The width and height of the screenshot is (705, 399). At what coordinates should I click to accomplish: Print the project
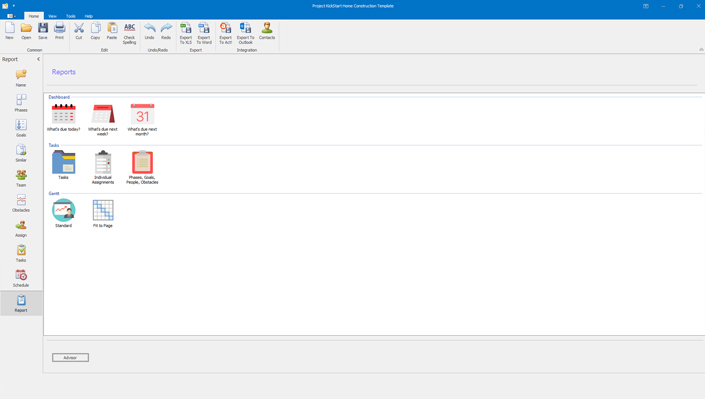click(59, 31)
